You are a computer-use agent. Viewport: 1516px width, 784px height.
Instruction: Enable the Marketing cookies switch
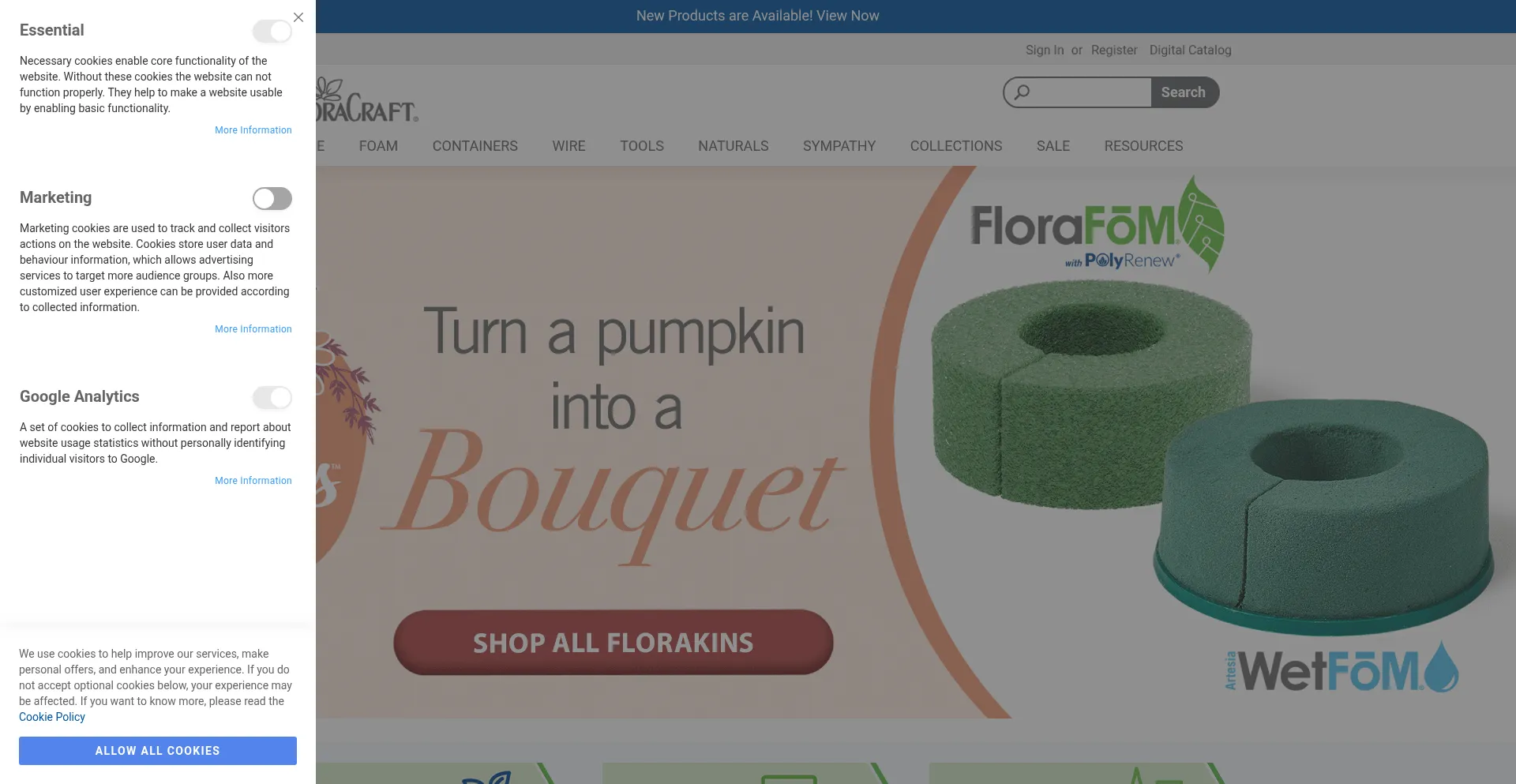(272, 199)
